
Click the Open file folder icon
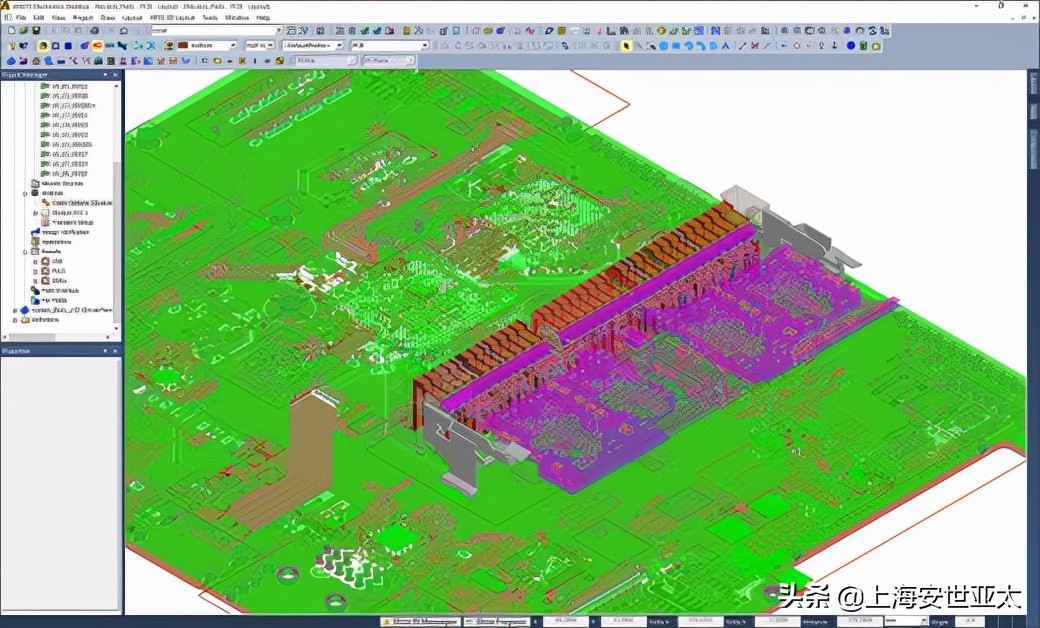(23, 31)
